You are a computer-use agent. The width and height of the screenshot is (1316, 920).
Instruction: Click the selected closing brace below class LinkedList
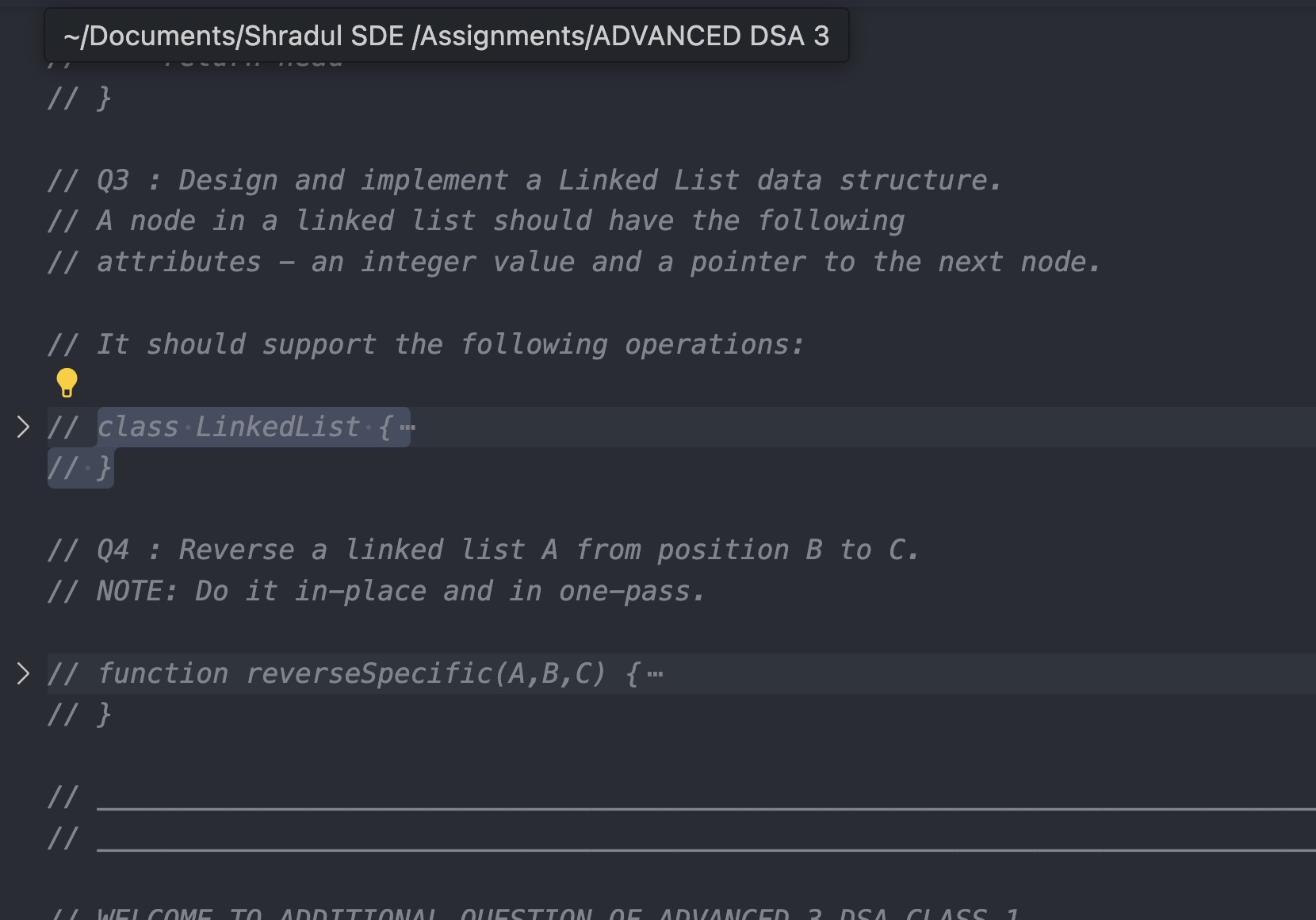click(103, 469)
